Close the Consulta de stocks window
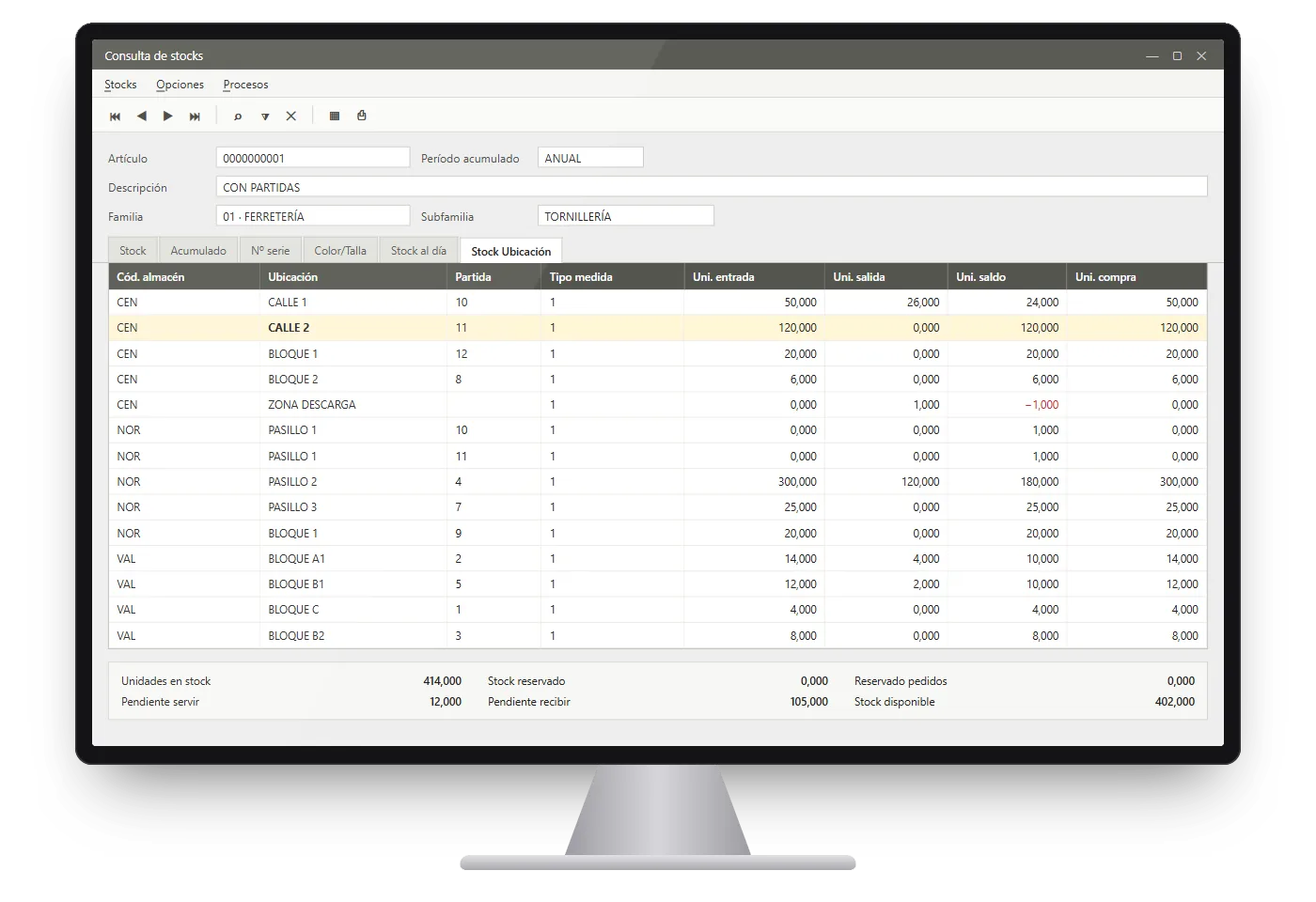 pyautogui.click(x=1201, y=56)
